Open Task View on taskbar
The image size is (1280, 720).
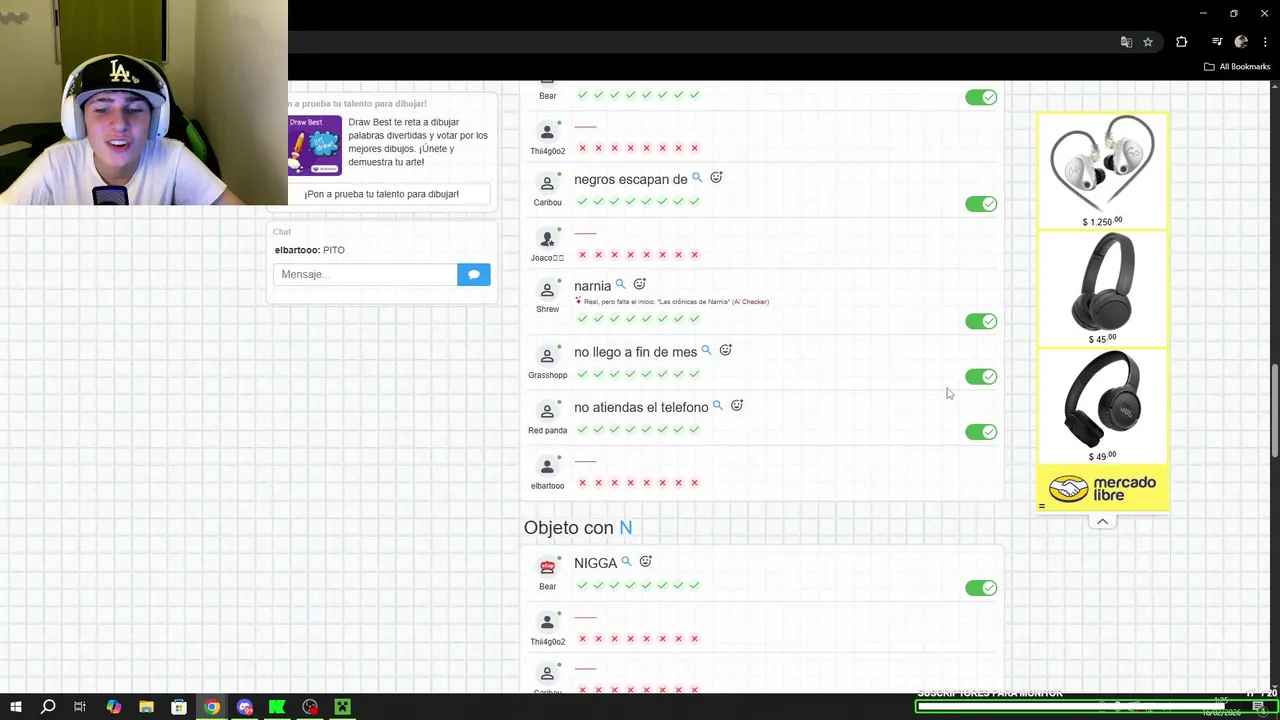(x=80, y=707)
